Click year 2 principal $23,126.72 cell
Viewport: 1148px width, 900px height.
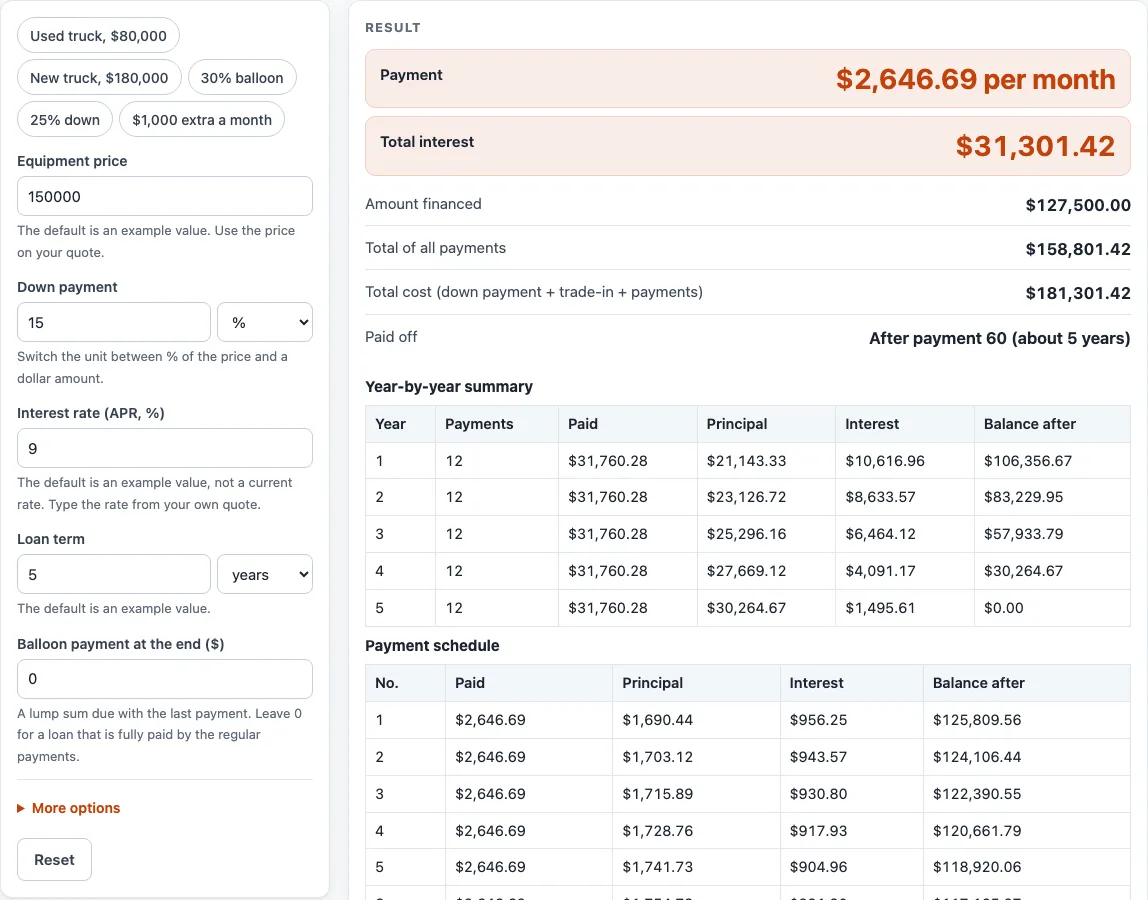pyautogui.click(x=767, y=497)
